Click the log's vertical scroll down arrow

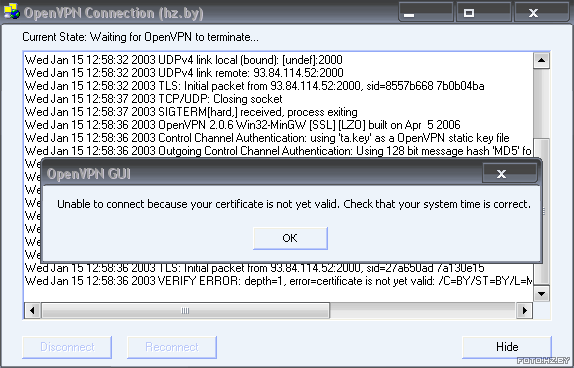pyautogui.click(x=541, y=293)
